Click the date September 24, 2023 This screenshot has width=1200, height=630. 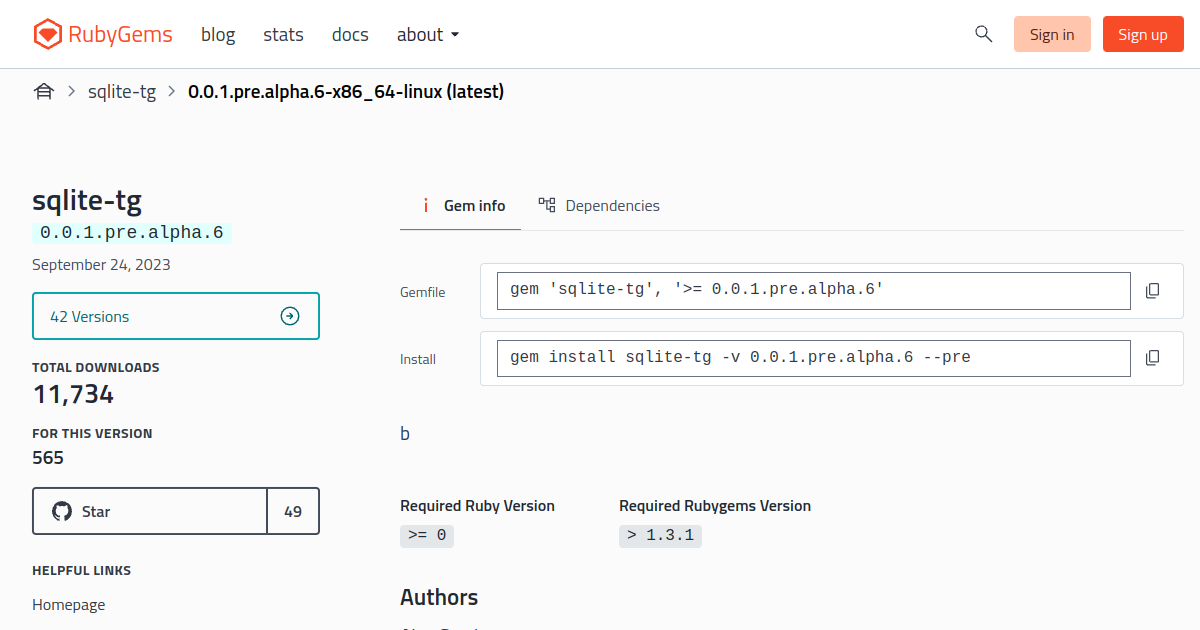point(101,265)
